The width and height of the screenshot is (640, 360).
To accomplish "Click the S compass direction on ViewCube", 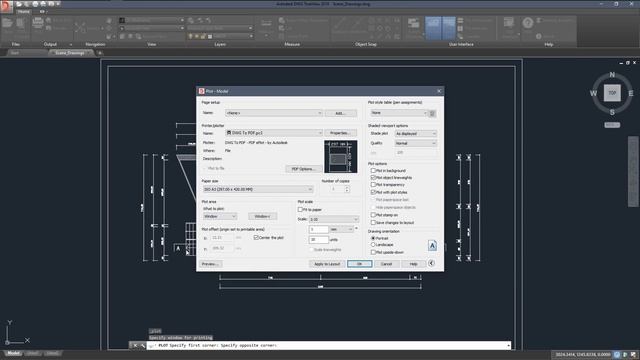I will tap(612, 112).
